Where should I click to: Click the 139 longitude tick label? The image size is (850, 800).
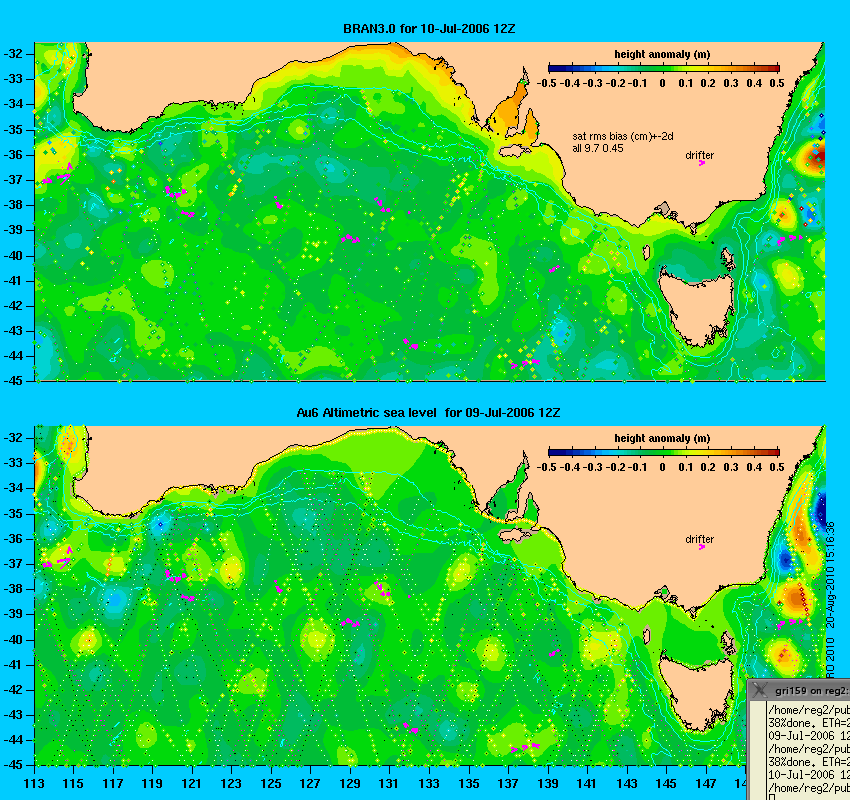(x=548, y=783)
